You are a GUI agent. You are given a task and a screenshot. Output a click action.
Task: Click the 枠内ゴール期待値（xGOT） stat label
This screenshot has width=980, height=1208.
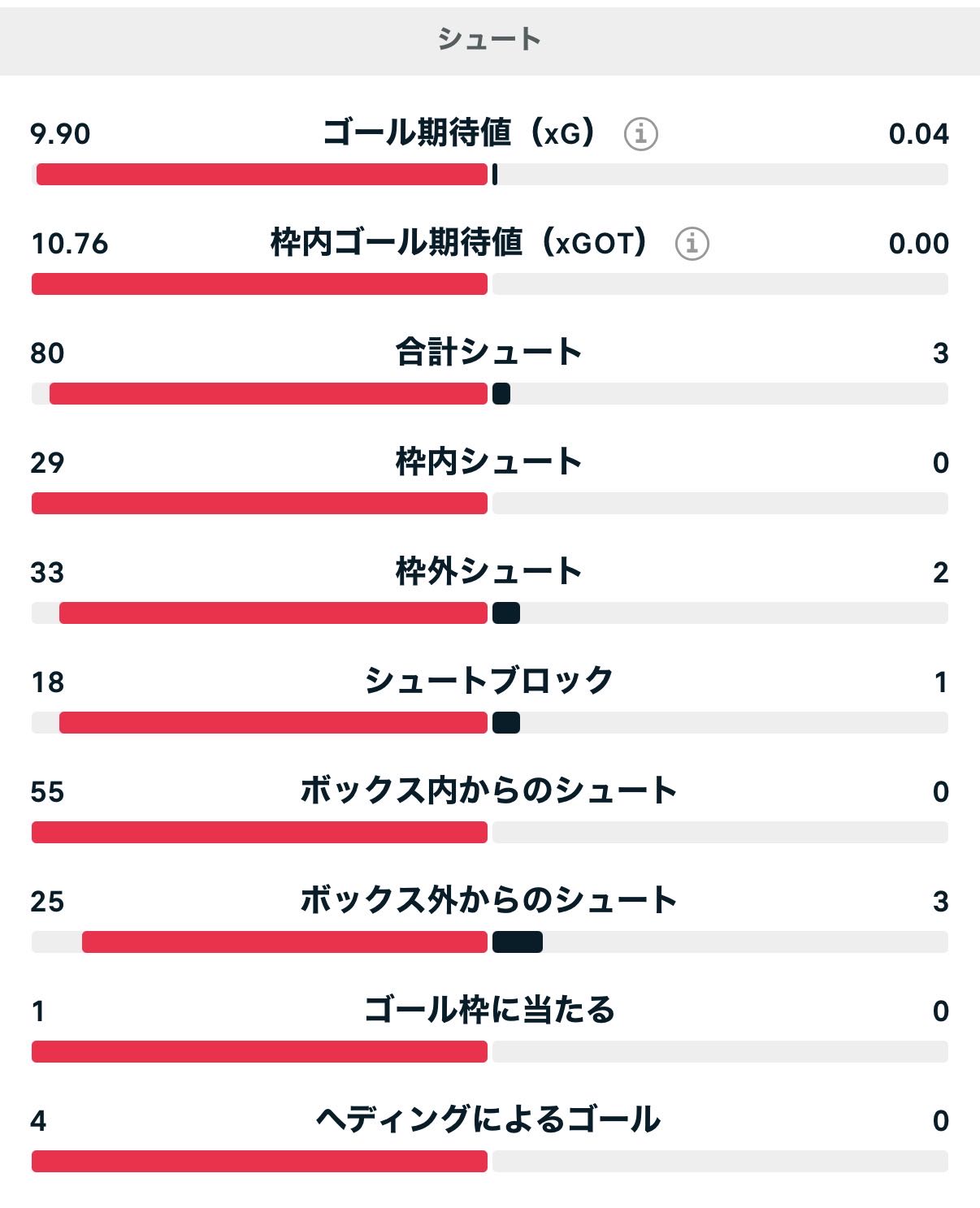tap(459, 242)
